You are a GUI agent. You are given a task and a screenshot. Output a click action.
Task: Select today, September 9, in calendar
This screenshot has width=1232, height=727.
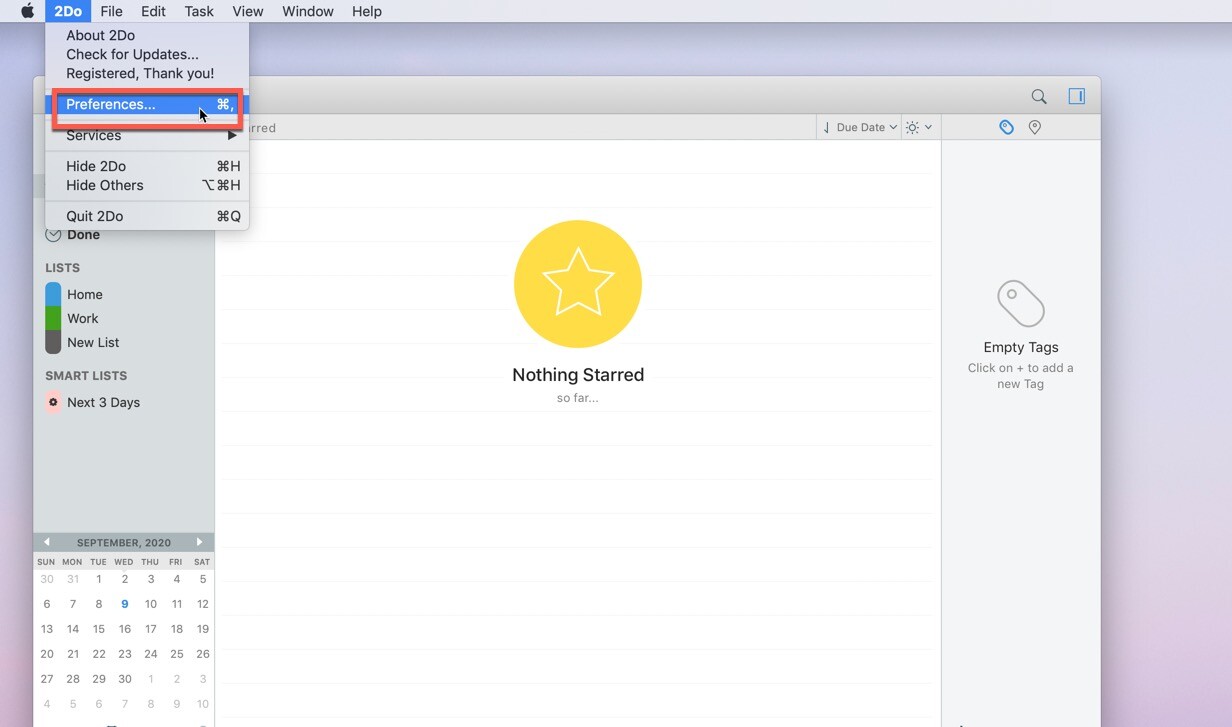tap(125, 604)
